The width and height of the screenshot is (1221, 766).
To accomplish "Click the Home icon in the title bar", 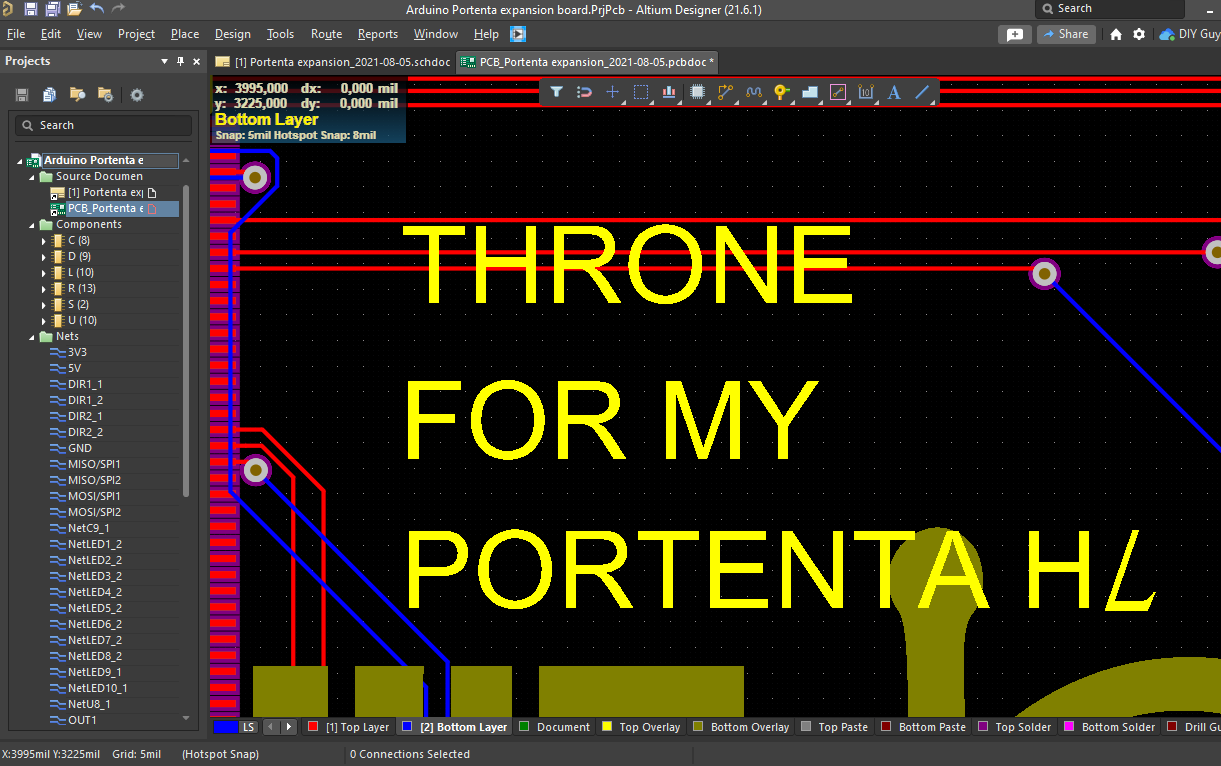I will pyautogui.click(x=1116, y=34).
